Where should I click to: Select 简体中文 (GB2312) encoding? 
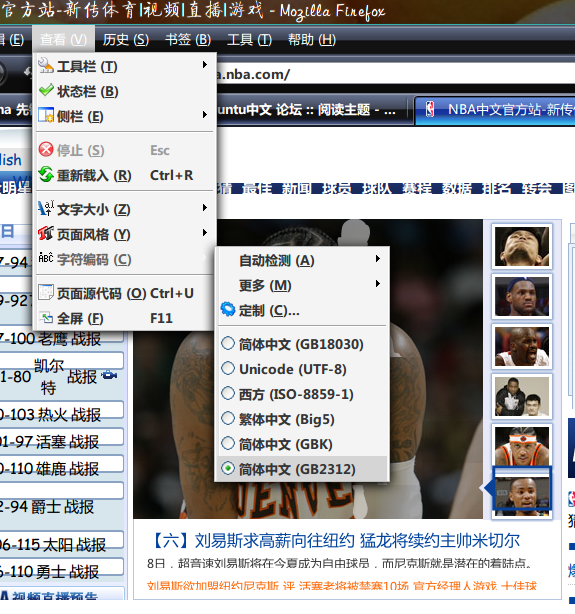pyautogui.click(x=302, y=469)
